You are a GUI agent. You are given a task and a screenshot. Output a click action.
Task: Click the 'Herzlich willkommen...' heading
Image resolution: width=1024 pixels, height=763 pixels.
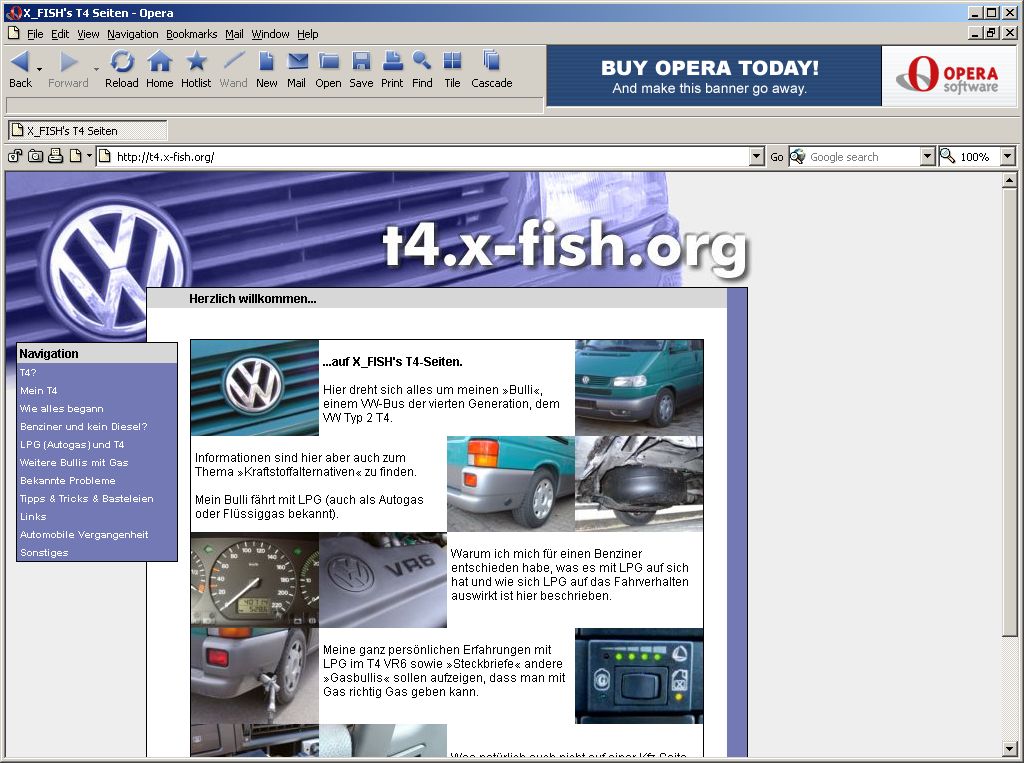tap(253, 299)
